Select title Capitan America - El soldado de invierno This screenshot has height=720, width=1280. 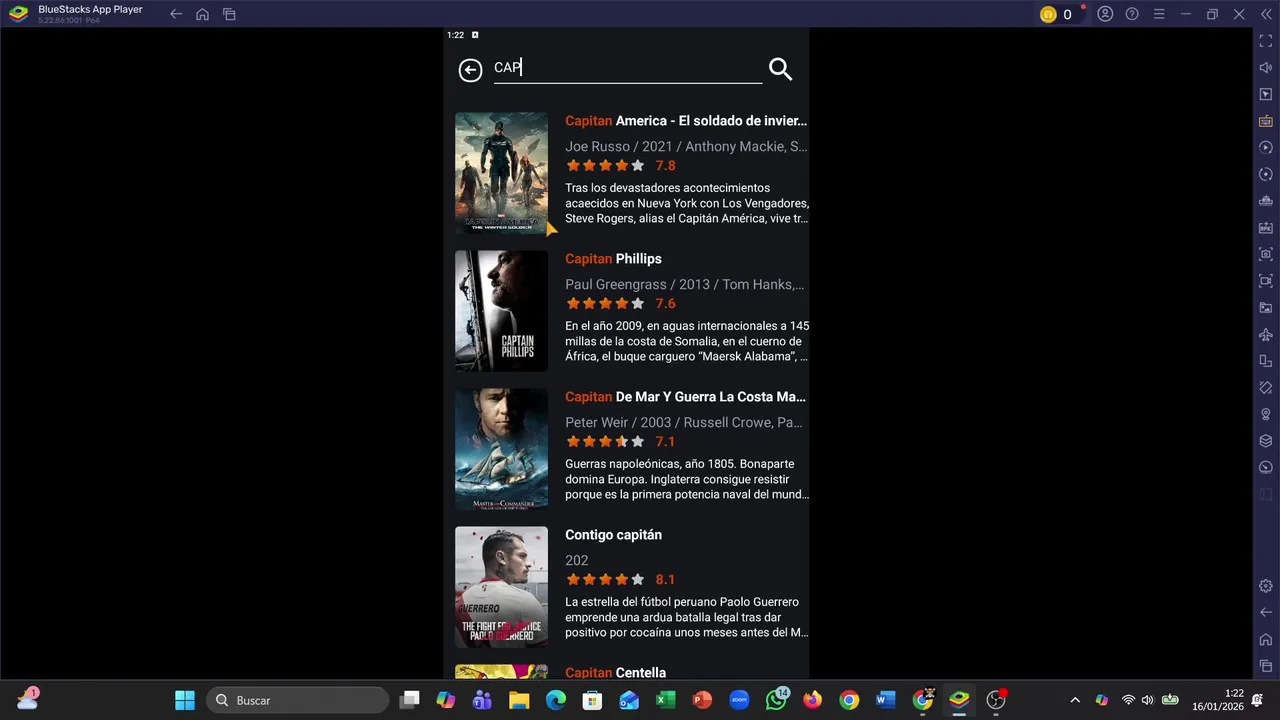tap(686, 121)
